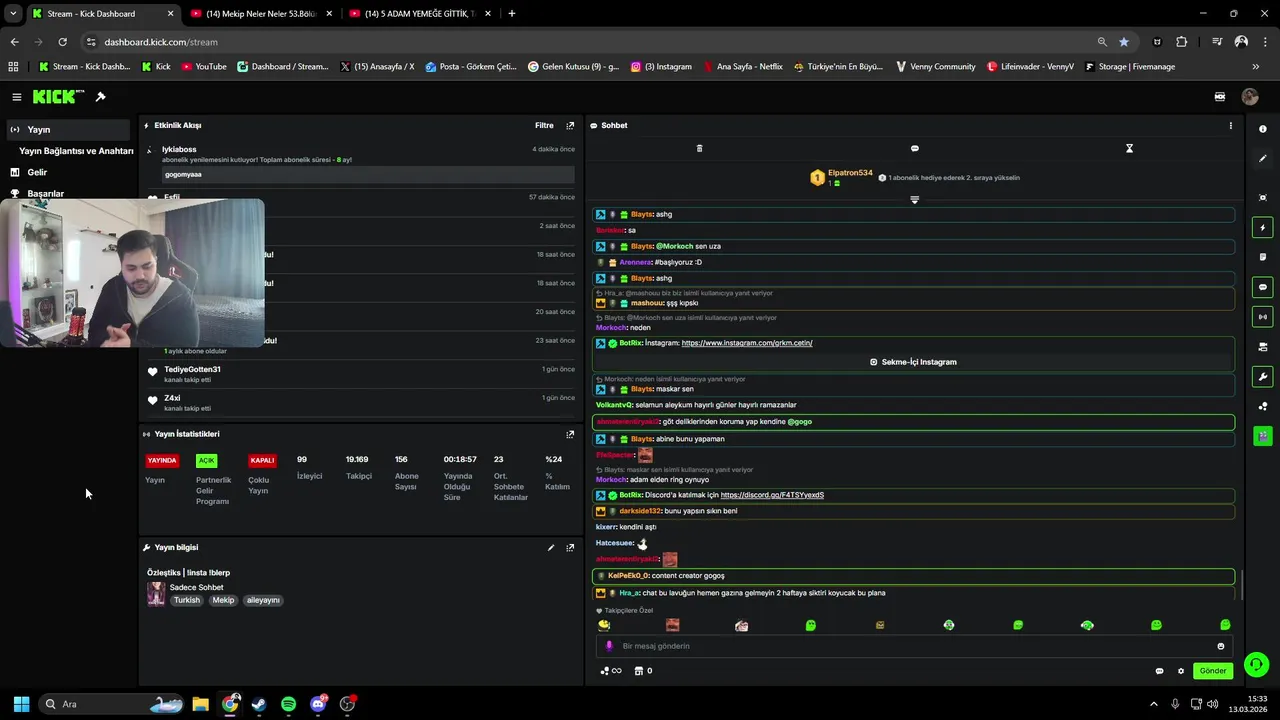Toggle the document notes widget icon
The image size is (1280, 720).
[x=1262, y=257]
